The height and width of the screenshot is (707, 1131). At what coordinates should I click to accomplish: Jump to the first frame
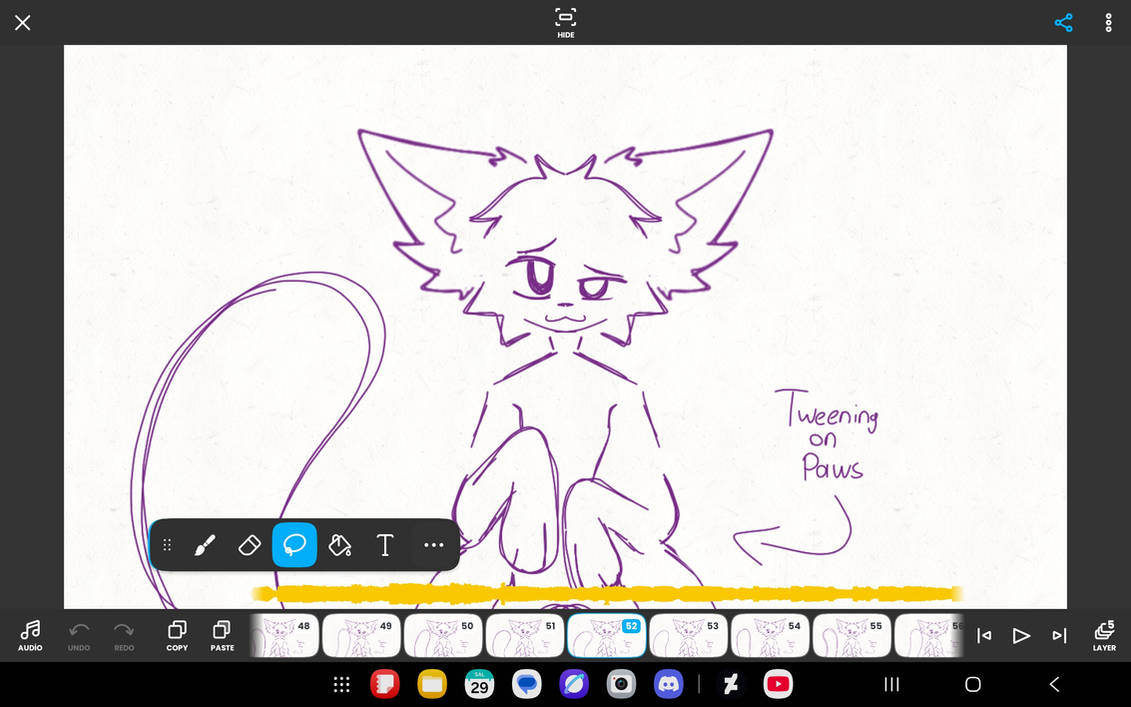pyautogui.click(x=984, y=636)
